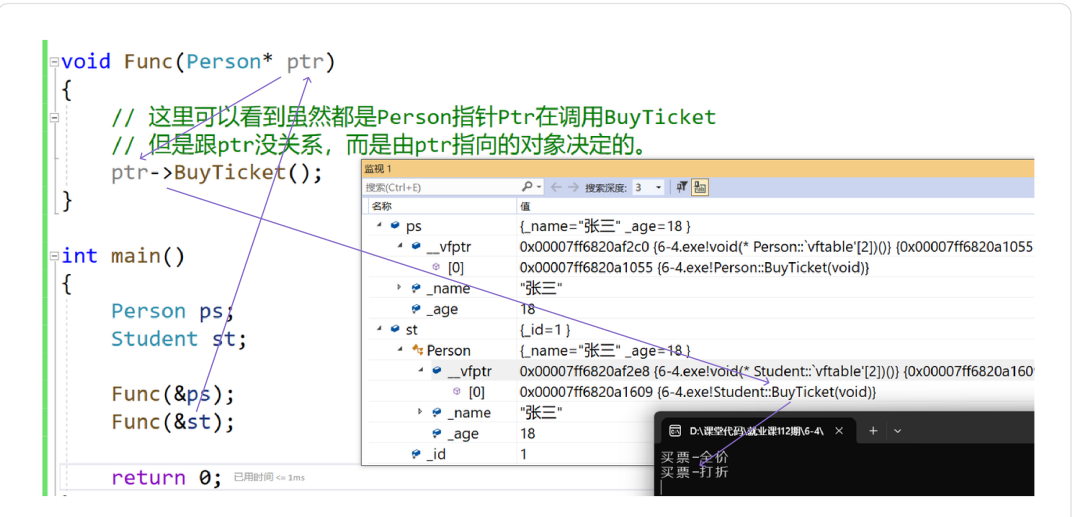Click the 已用时间 <= 1ms perf tip
The image size is (1073, 517).
click(269, 477)
